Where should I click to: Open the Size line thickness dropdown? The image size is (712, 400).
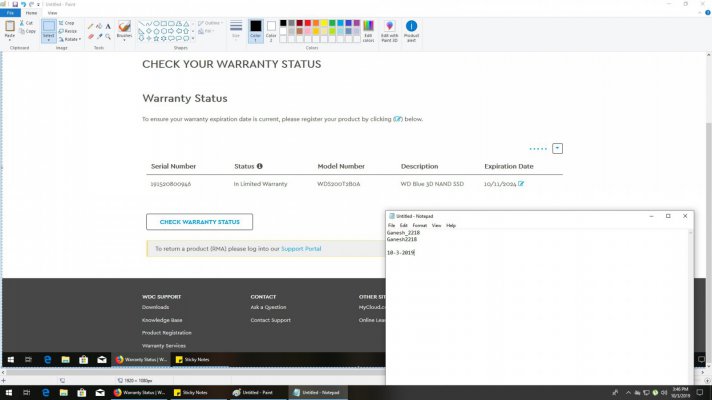236,30
